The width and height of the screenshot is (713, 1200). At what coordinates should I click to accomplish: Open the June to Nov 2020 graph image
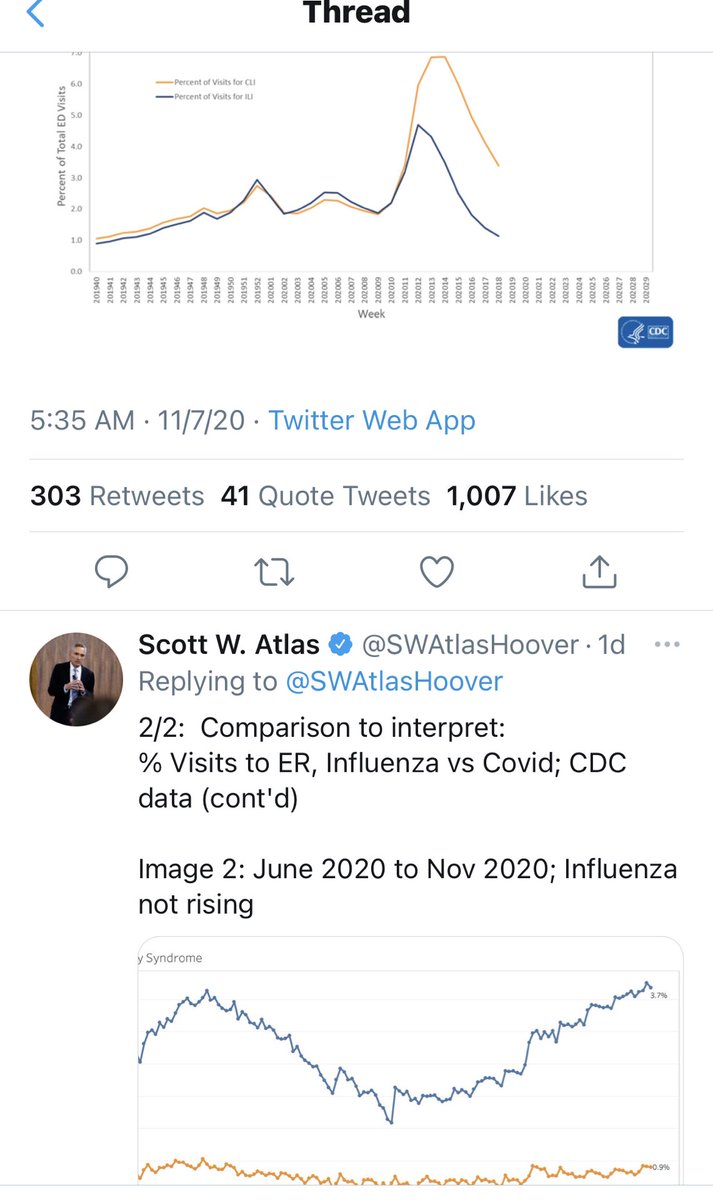point(410,1060)
